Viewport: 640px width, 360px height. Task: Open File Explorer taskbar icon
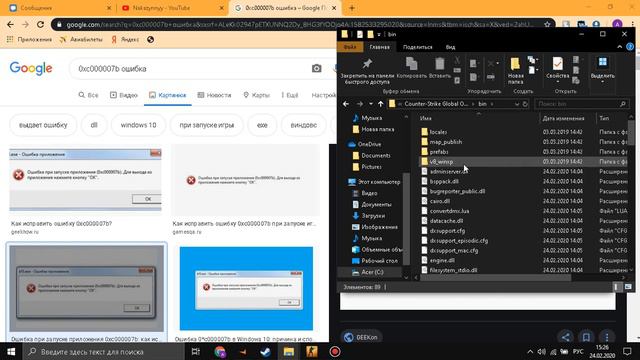289,351
